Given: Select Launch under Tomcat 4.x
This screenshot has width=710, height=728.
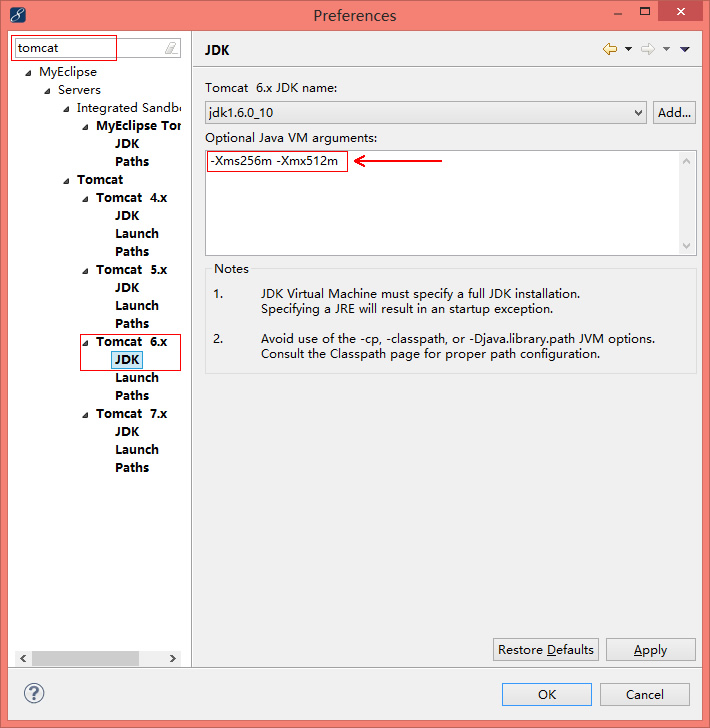Looking at the screenshot, I should pos(137,234).
